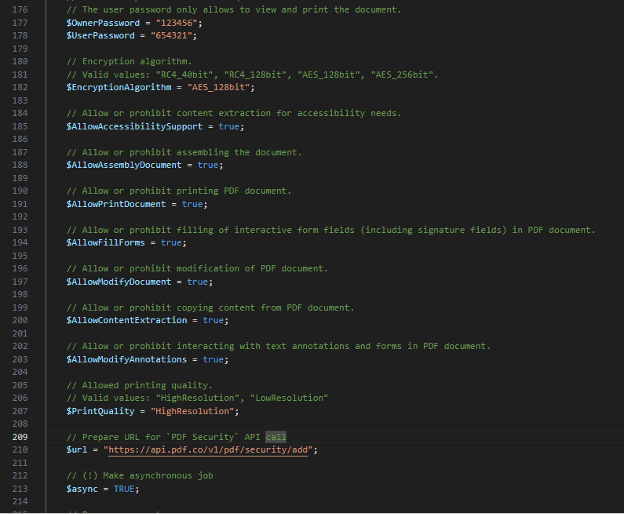Click comment about copying content from PDF
Image resolution: width=624 pixels, height=514 pixels.
(210, 308)
